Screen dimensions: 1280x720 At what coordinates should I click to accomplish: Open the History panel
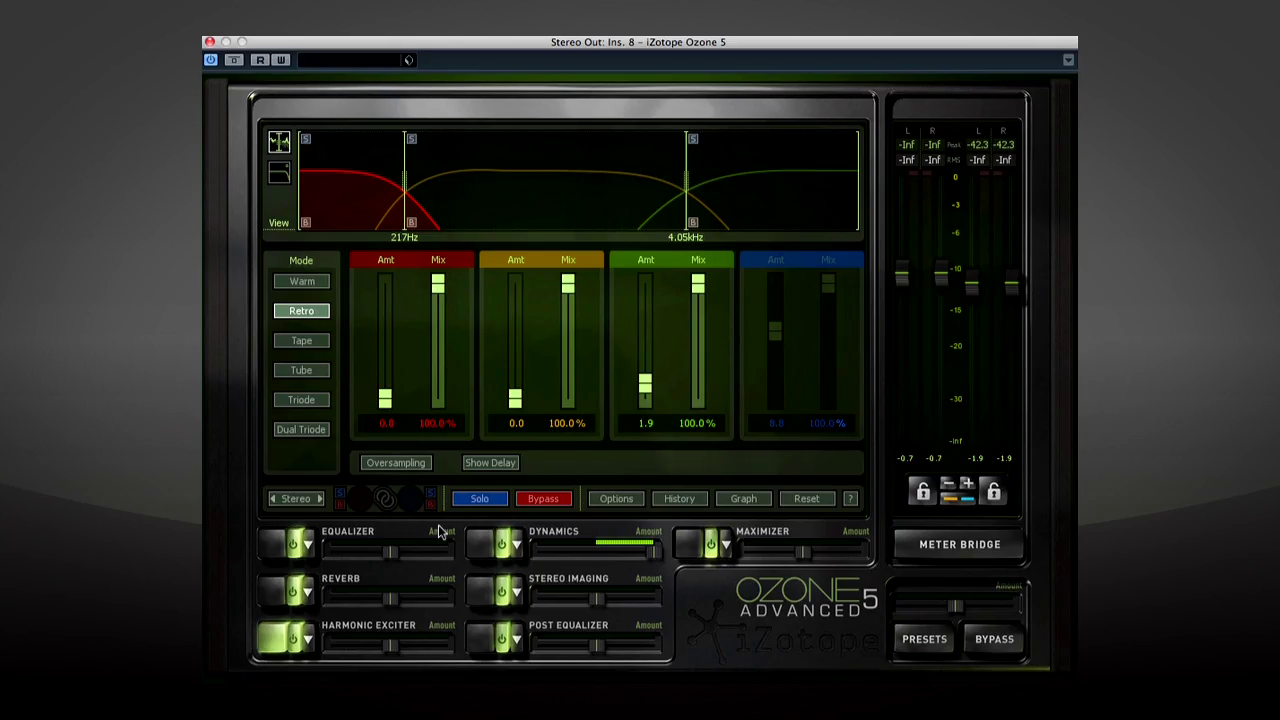(679, 499)
